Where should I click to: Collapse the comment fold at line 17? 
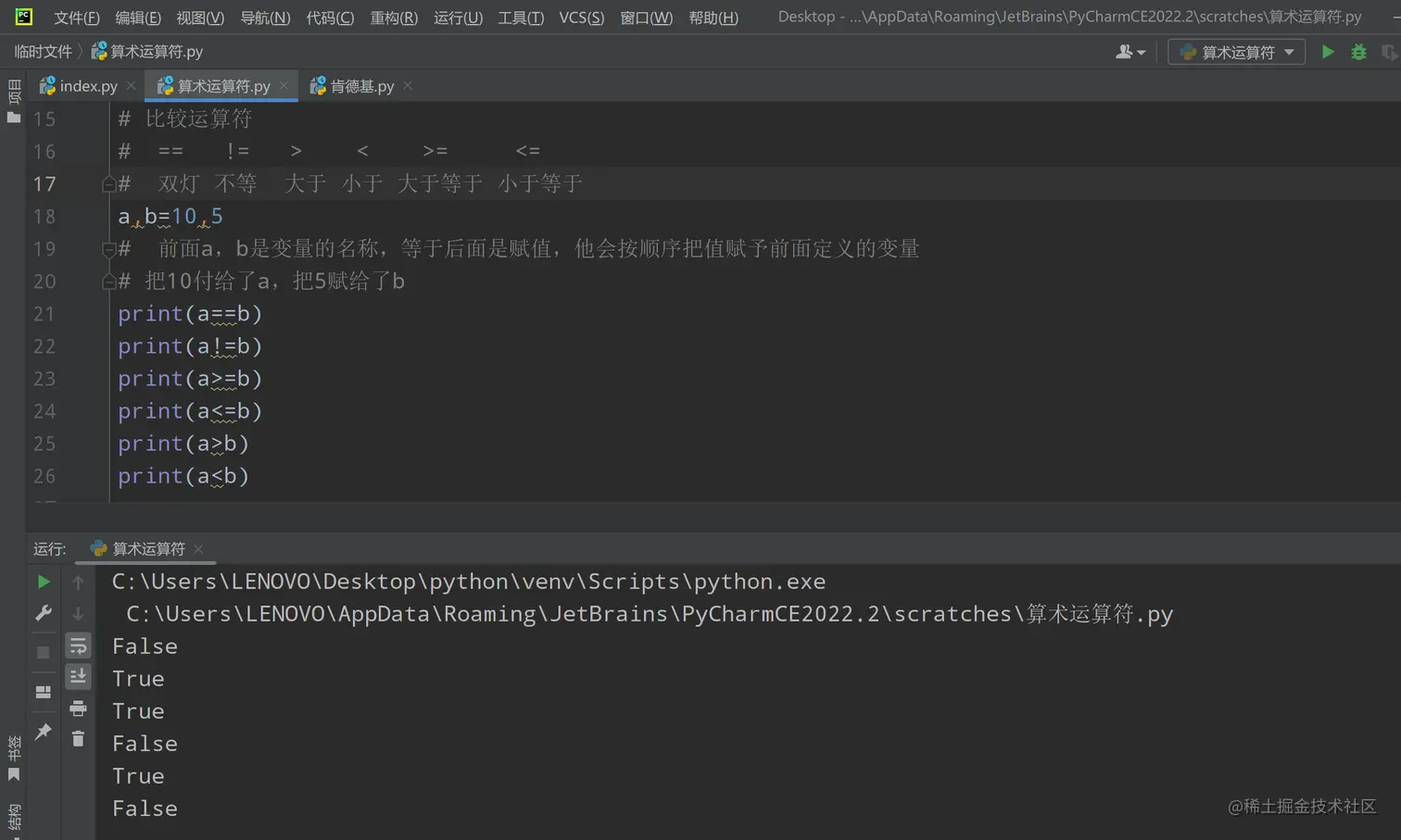tap(108, 183)
